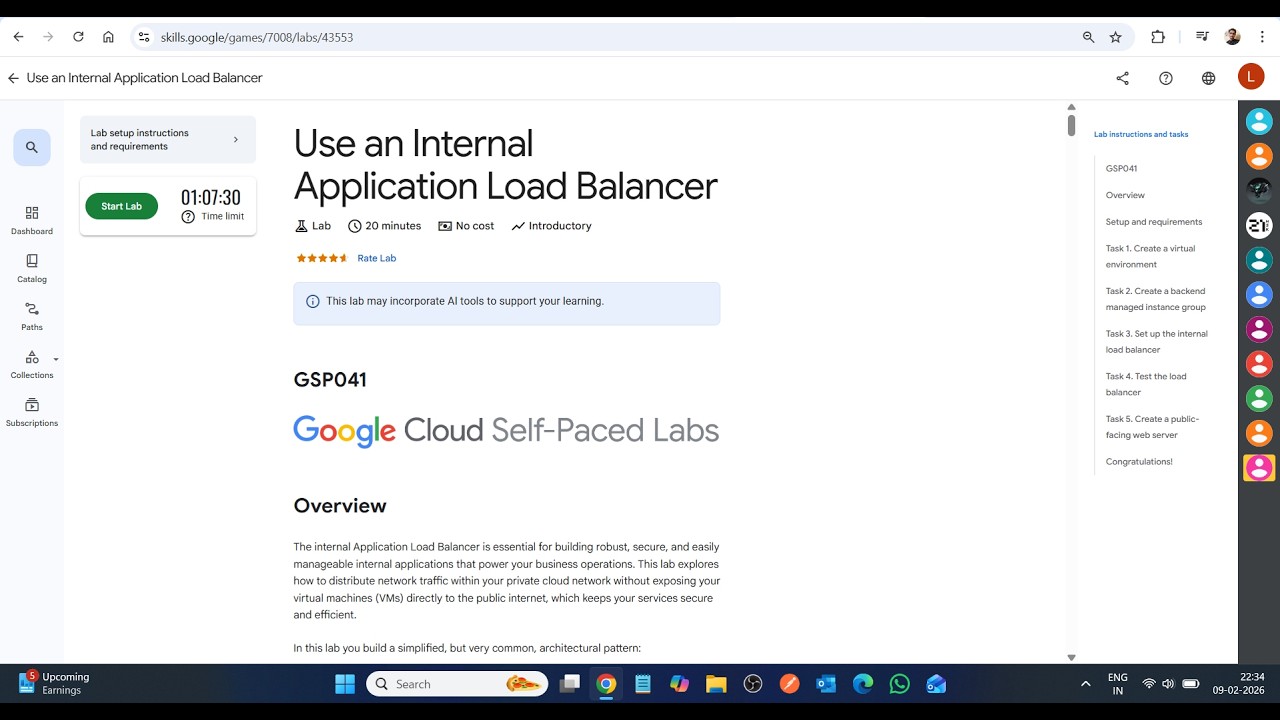This screenshot has height=720, width=1280.
Task: Click the Rate Lab link
Action: [377, 258]
